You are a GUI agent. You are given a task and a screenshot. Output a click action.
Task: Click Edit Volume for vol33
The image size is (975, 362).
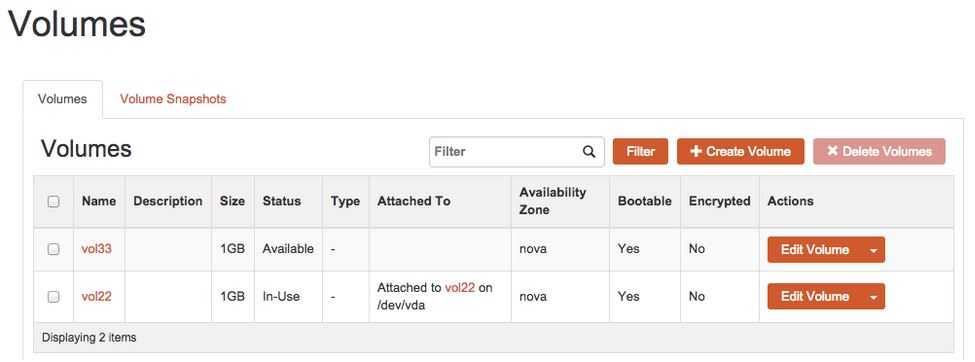815,249
